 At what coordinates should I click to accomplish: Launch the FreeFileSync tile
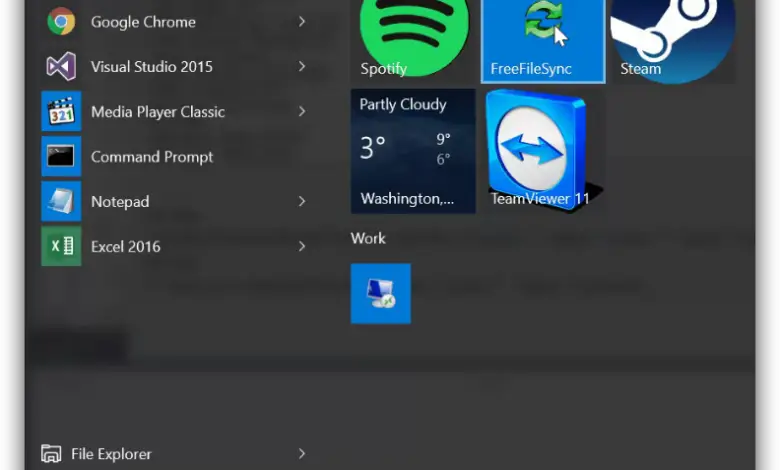click(x=543, y=40)
